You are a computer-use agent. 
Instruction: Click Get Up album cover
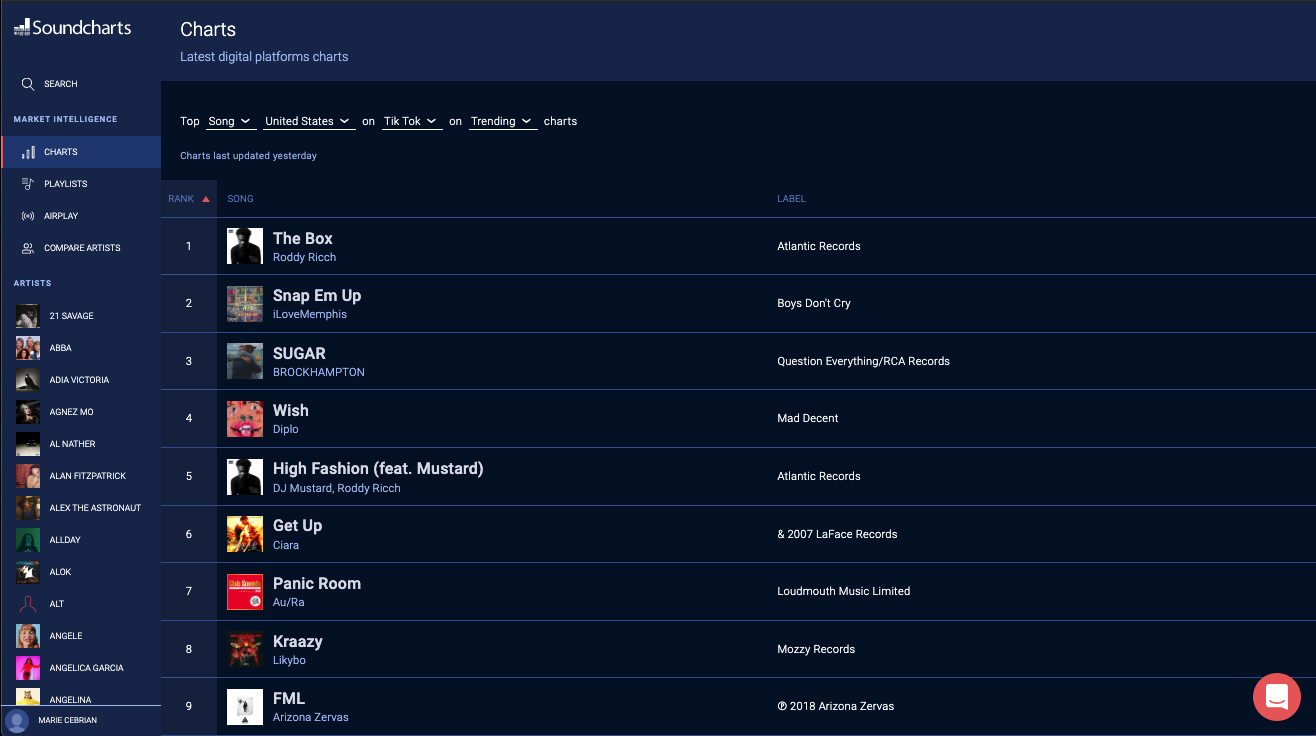coord(245,534)
